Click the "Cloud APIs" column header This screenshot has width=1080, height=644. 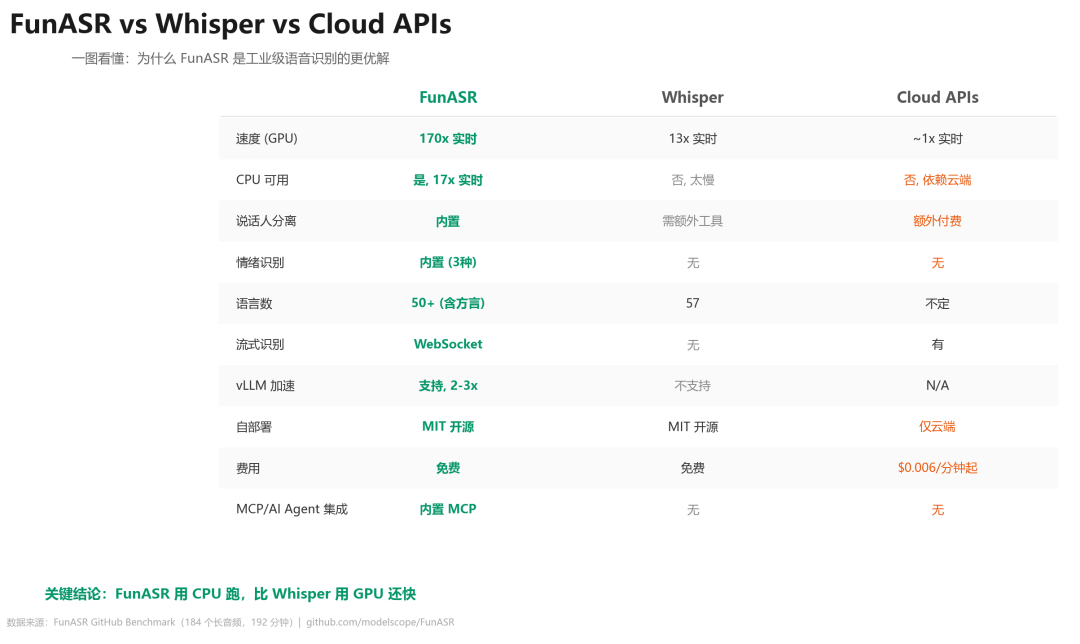click(937, 97)
